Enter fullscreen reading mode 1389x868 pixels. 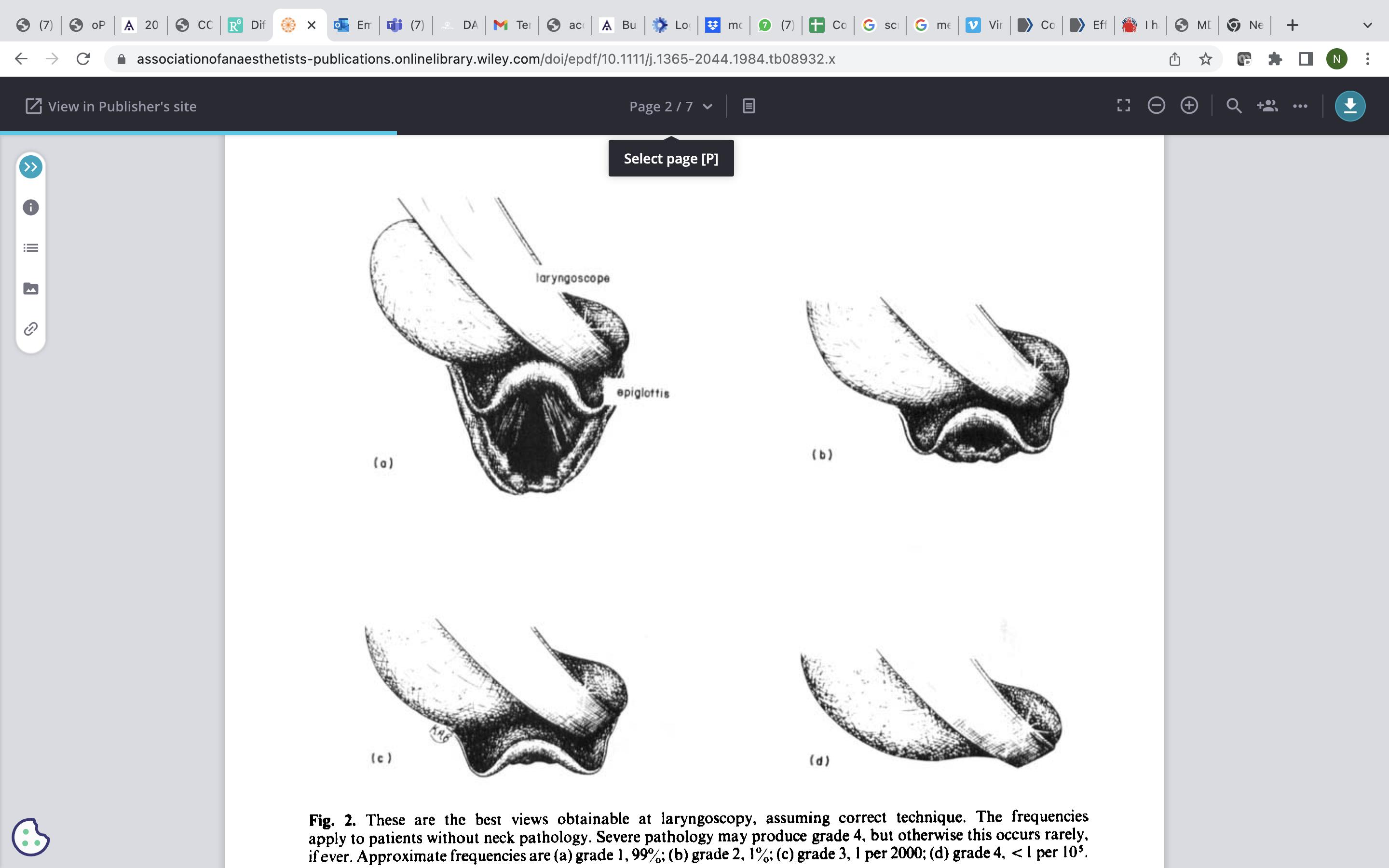coord(1123,106)
